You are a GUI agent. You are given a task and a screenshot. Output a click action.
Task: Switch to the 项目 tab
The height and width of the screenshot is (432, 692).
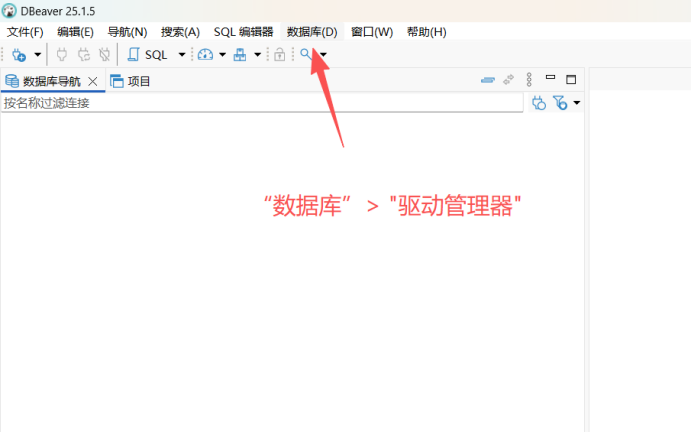(130, 81)
